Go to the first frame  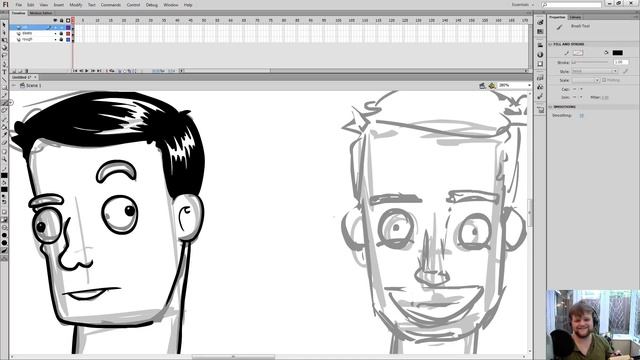pos(76,71)
